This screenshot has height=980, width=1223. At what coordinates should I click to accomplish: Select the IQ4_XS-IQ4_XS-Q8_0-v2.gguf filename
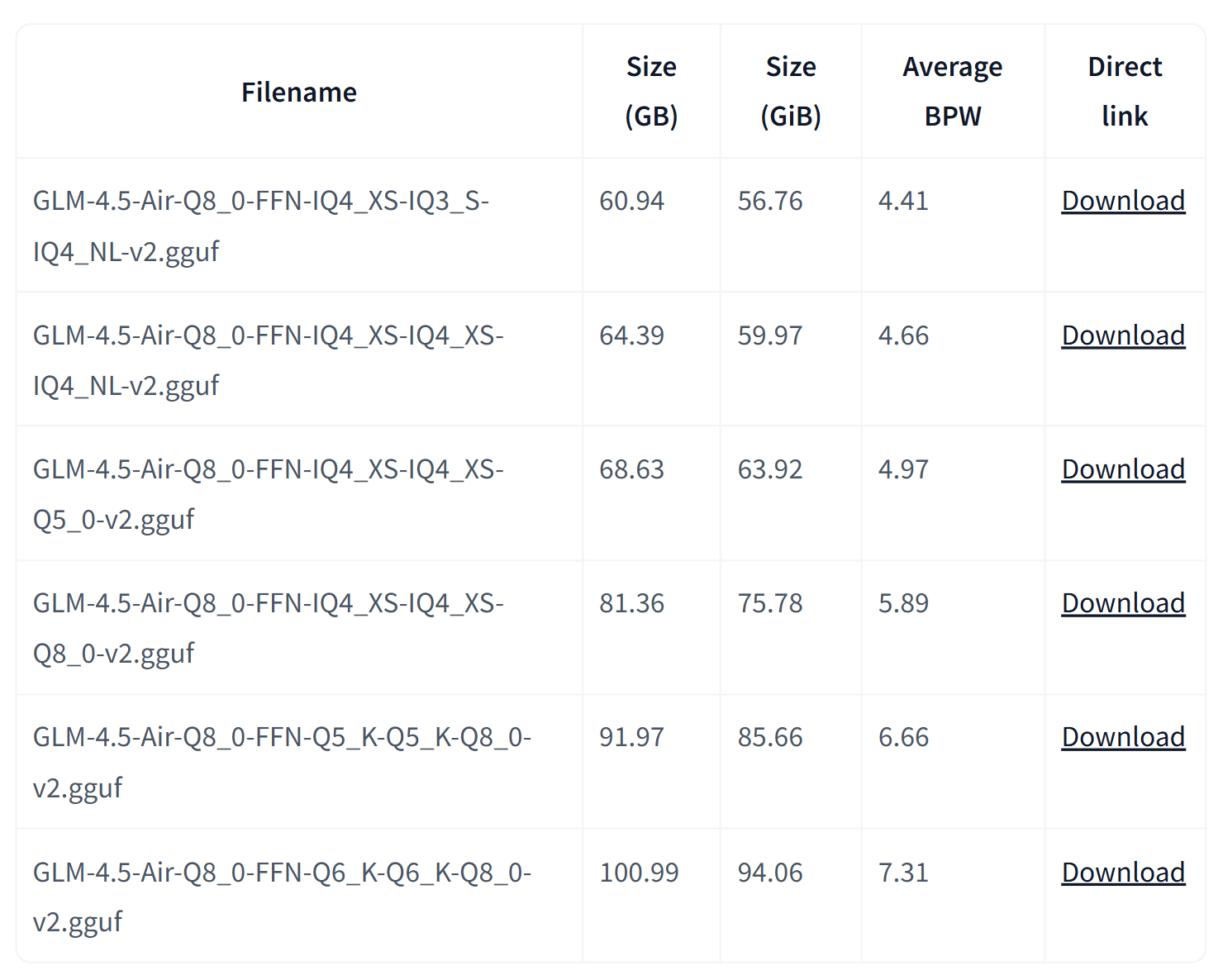(268, 628)
